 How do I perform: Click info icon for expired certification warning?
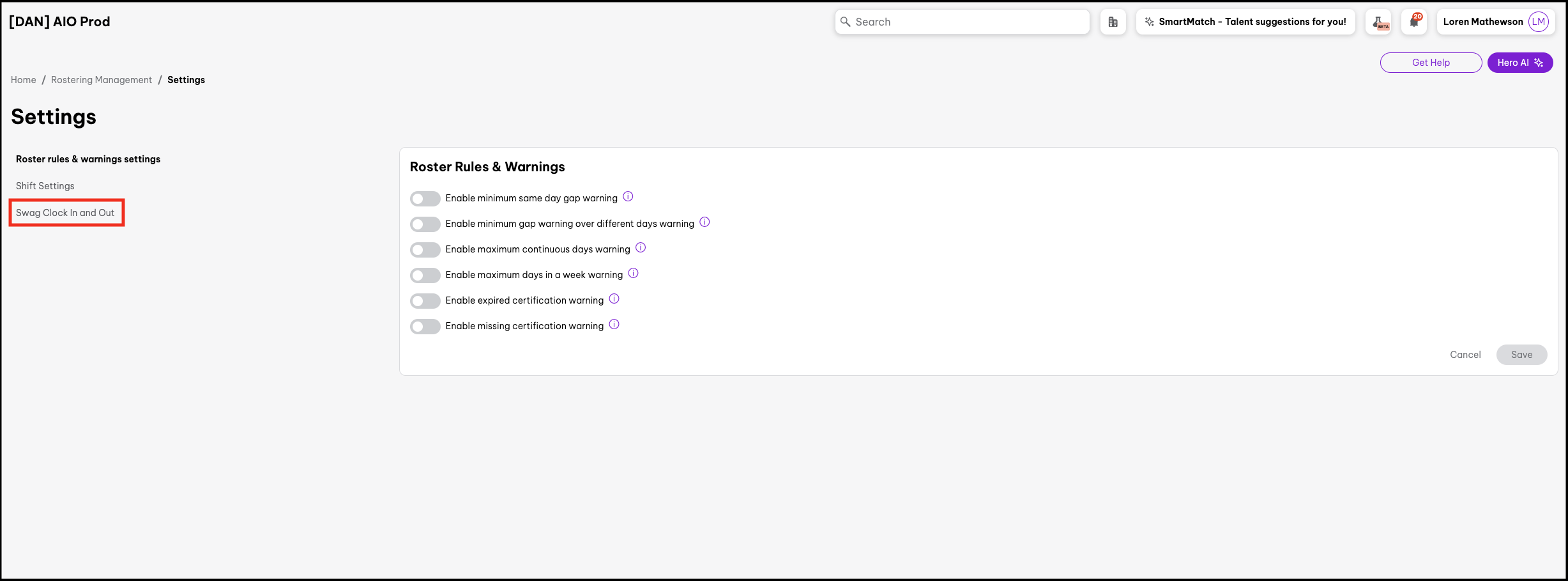[614, 299]
